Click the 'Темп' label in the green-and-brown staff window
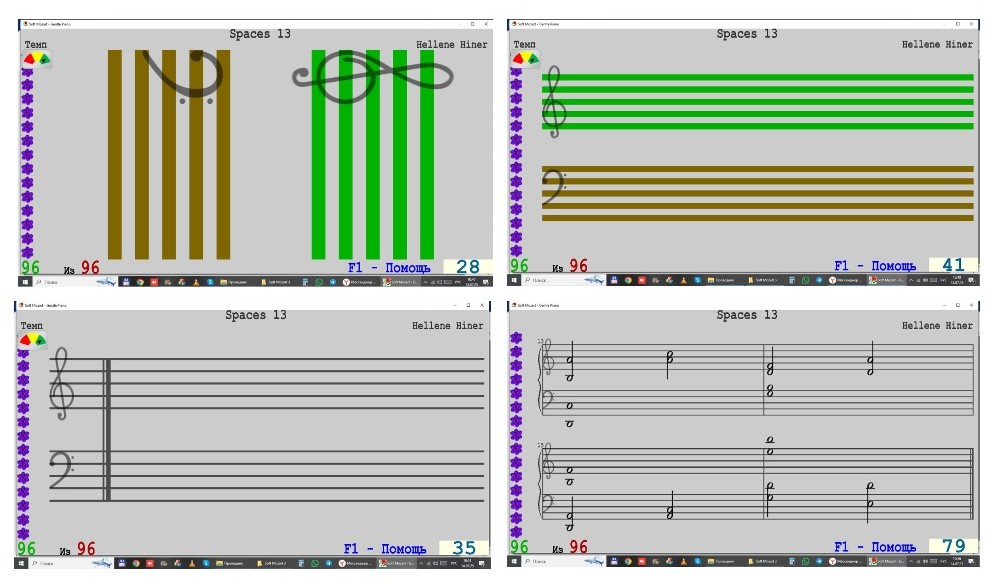 pos(524,44)
